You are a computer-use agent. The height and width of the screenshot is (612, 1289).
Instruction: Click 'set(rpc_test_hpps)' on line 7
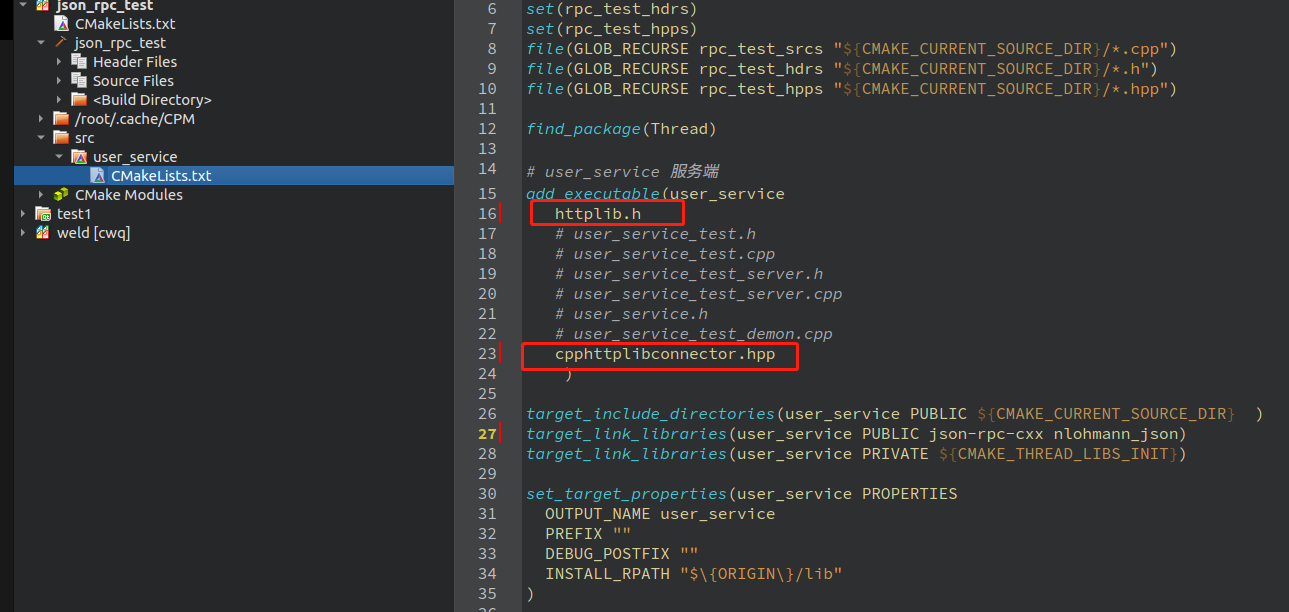[x=612, y=28]
